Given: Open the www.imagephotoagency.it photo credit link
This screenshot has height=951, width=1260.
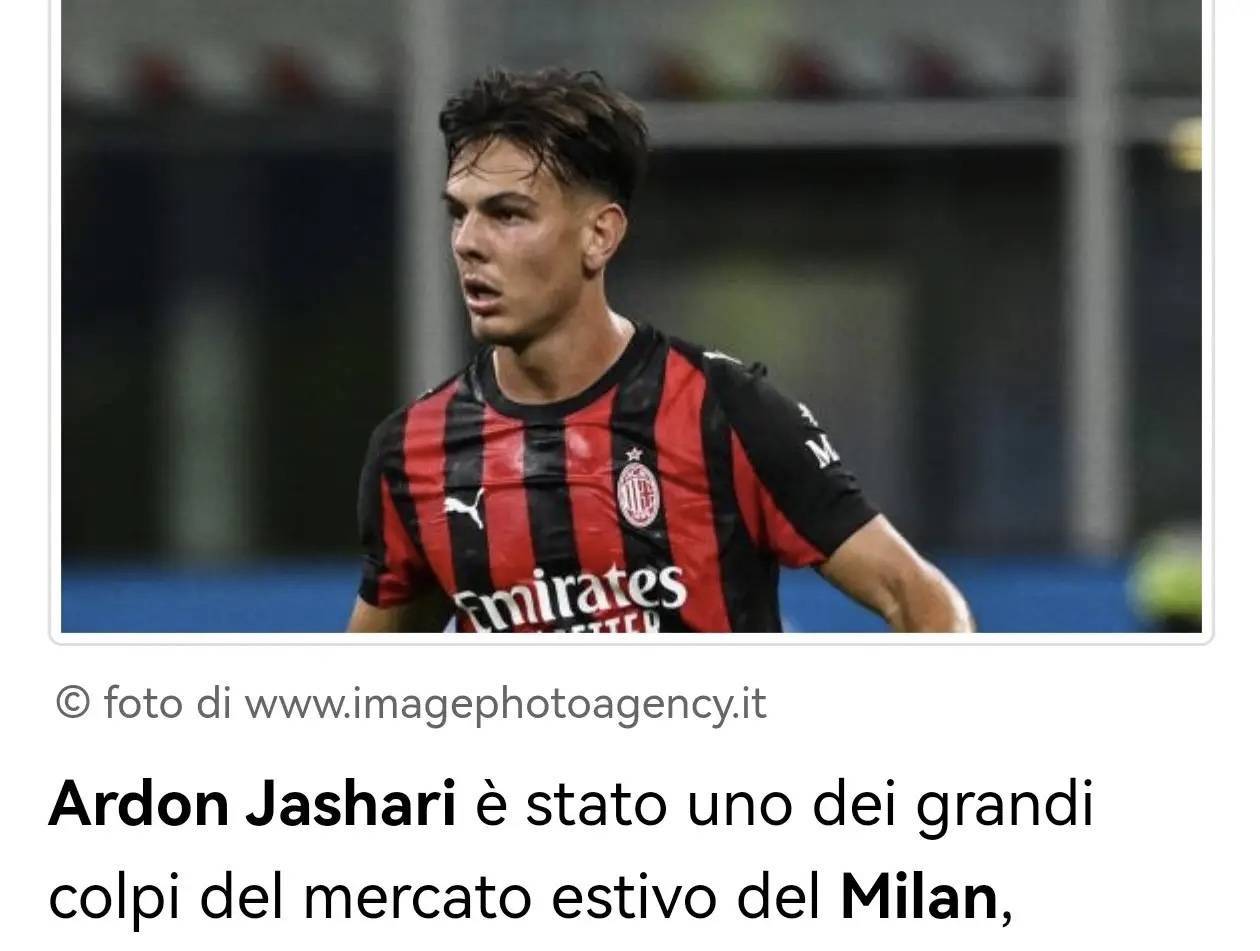Looking at the screenshot, I should click(x=506, y=704).
